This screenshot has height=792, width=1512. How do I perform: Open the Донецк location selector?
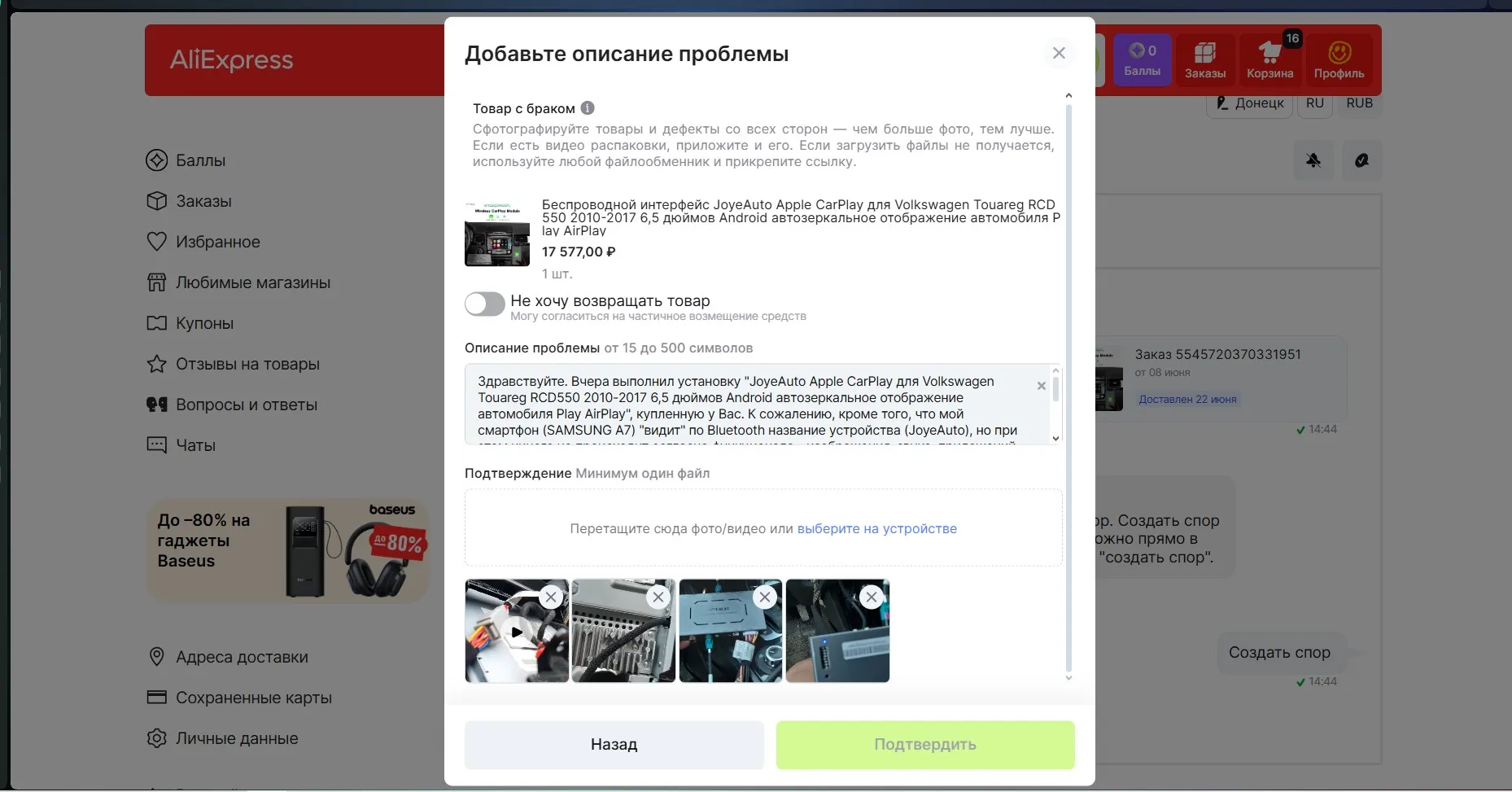1249,103
